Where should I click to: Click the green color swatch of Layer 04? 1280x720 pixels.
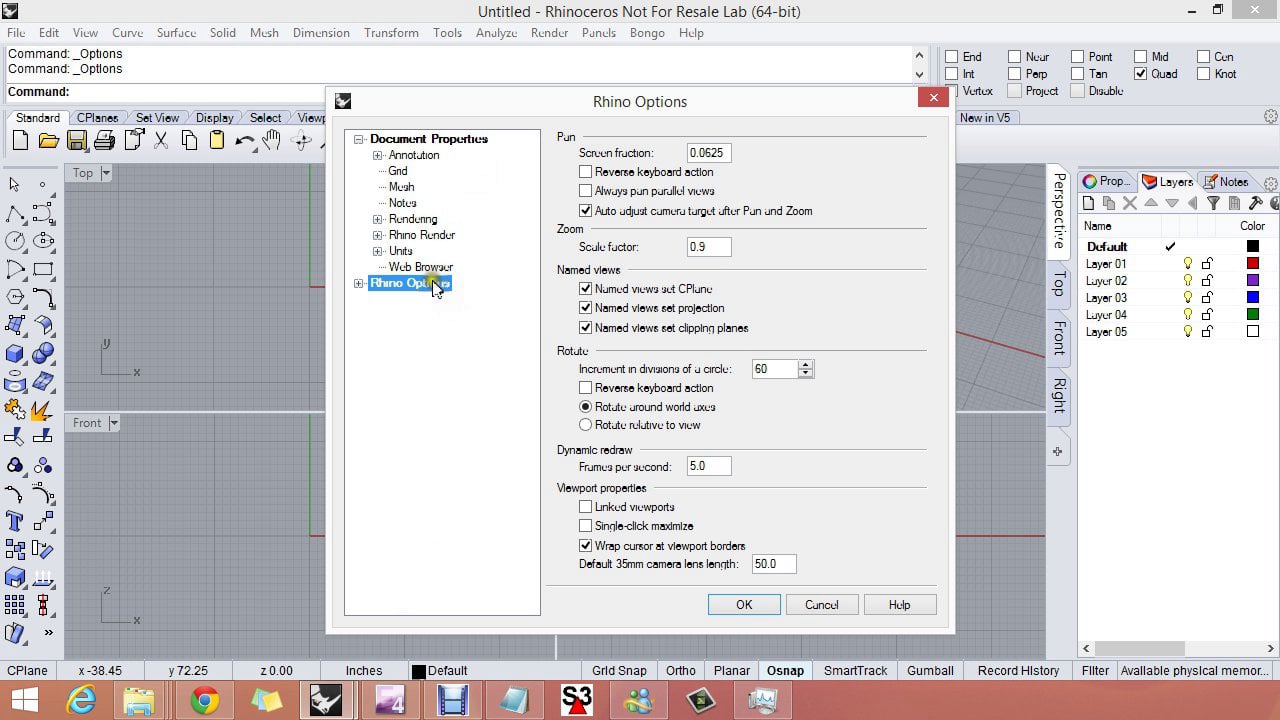(x=1252, y=315)
